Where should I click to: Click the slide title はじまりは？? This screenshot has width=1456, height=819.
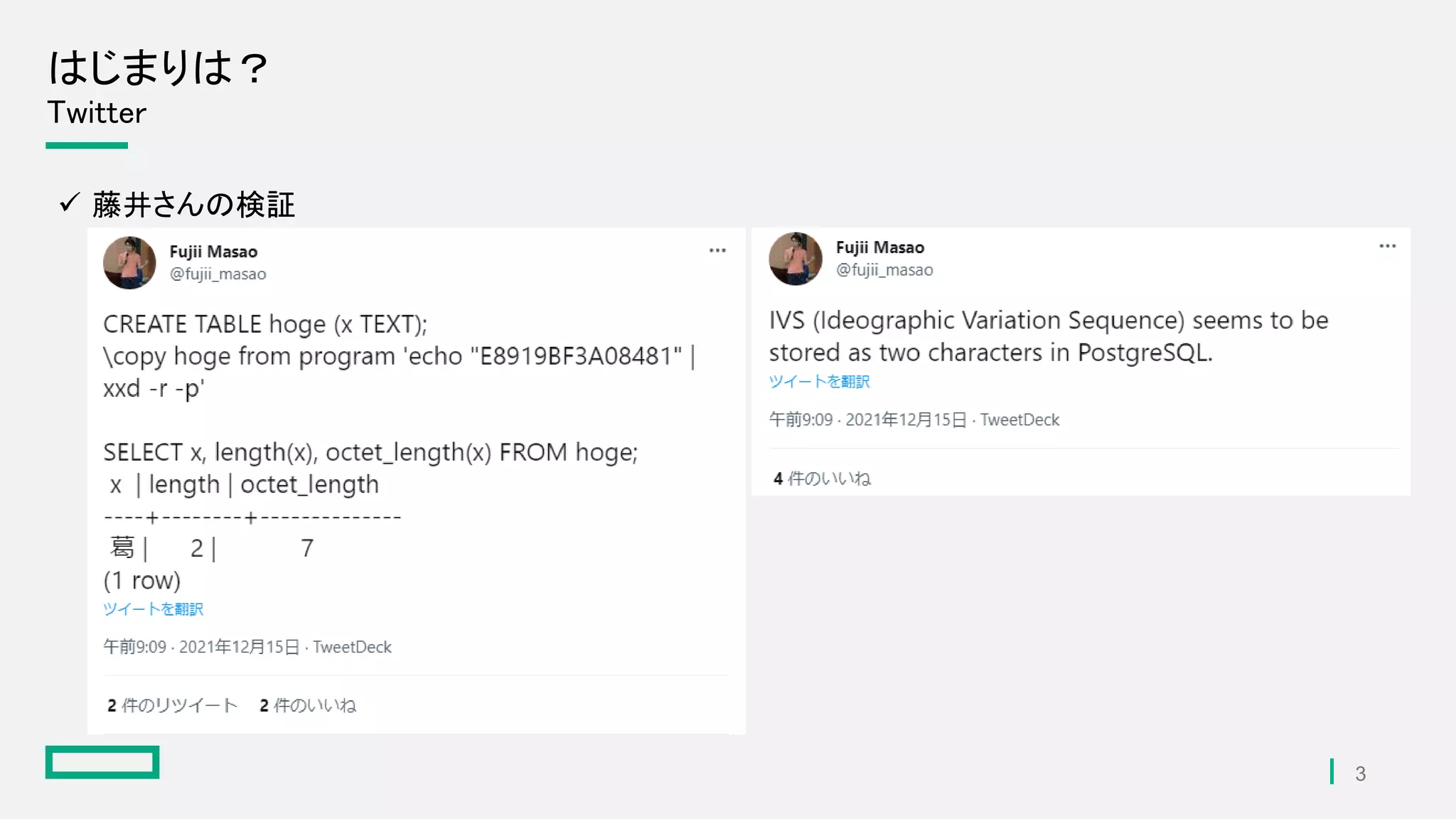(159, 68)
